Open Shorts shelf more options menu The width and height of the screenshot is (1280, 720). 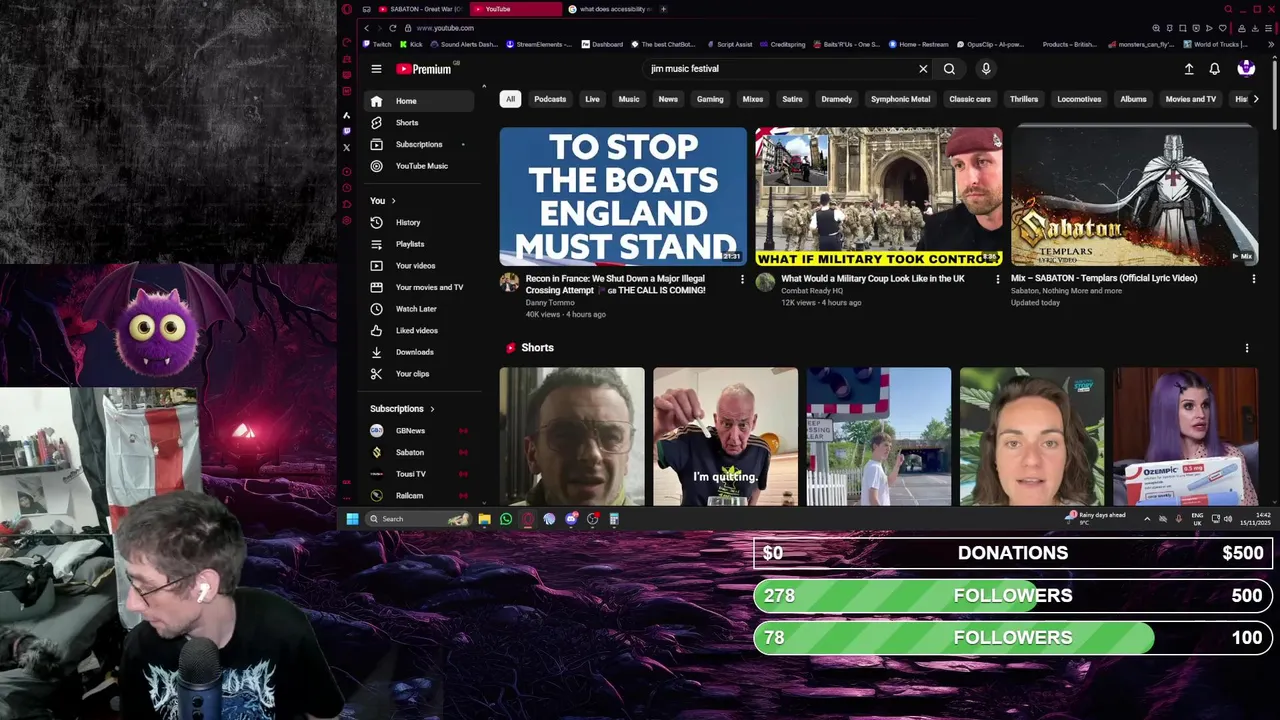[x=1246, y=348]
